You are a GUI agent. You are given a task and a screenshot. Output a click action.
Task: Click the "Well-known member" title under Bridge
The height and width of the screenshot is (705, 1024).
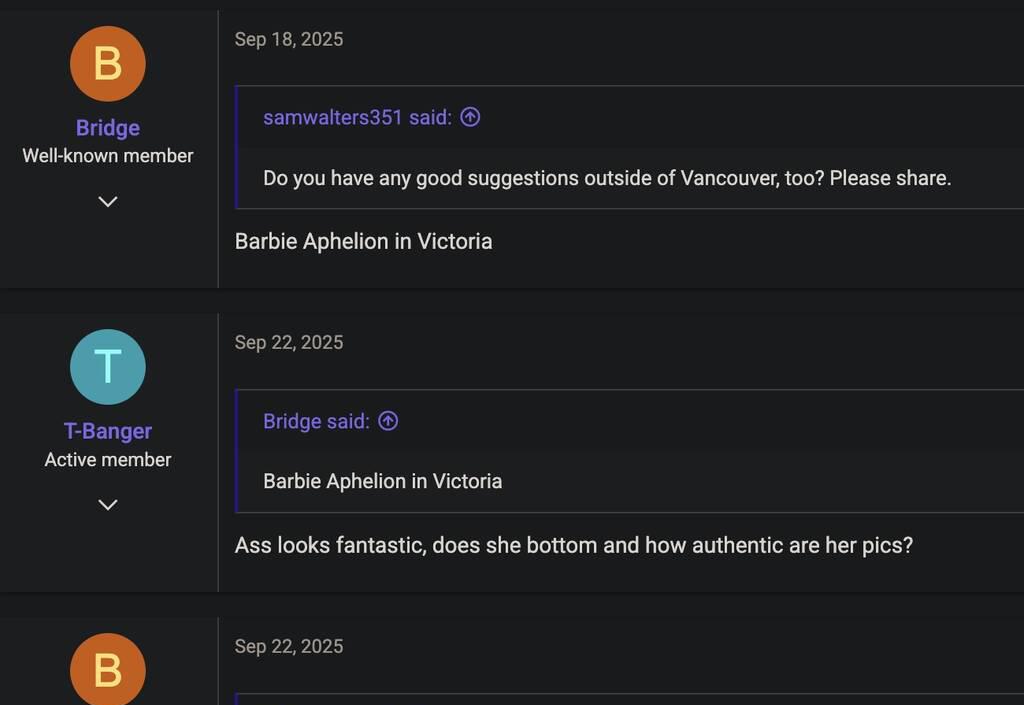pos(108,156)
